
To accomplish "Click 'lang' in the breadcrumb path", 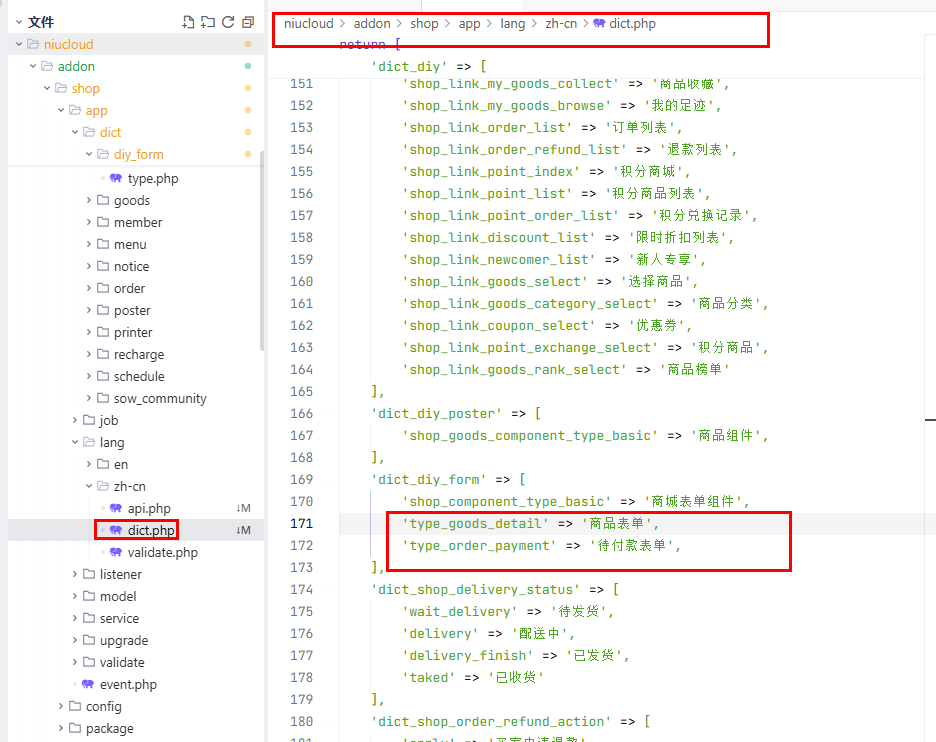I will tap(512, 23).
